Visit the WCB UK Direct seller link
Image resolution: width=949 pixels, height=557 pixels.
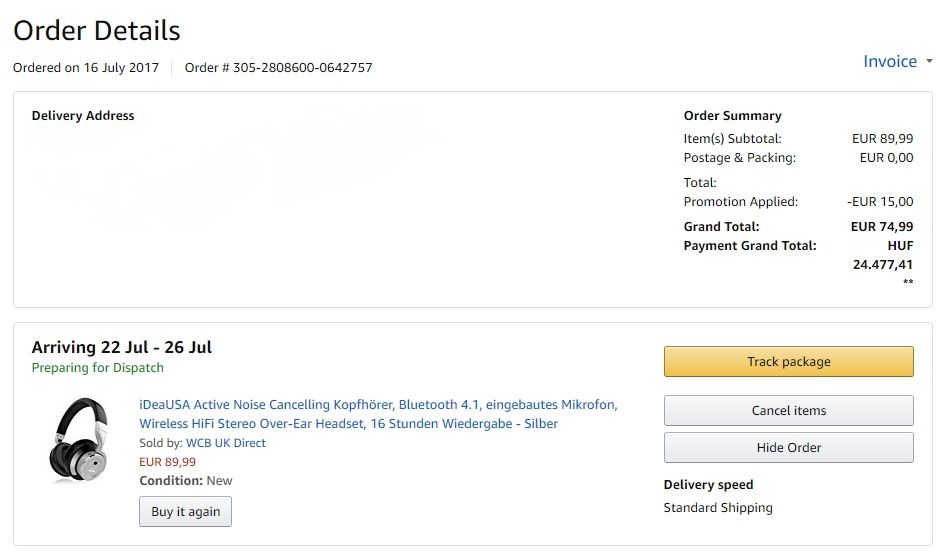pos(225,443)
